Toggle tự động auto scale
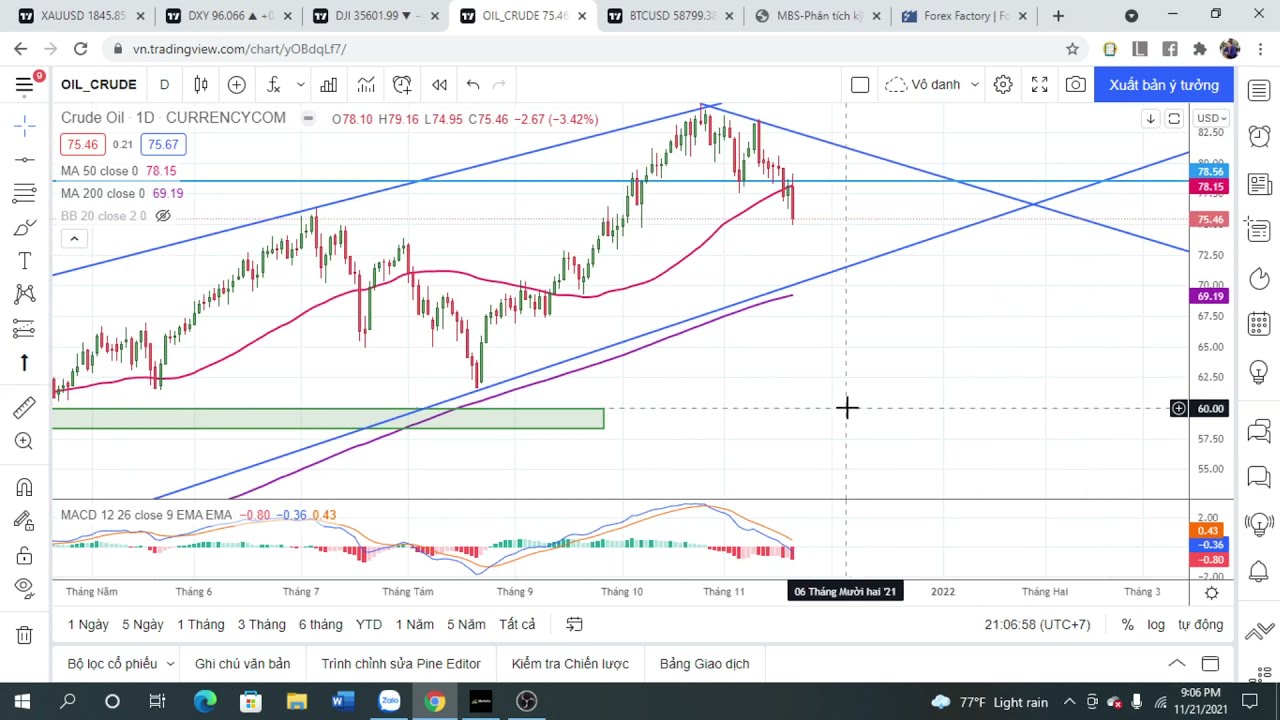Screen dimensions: 1280x720 click(1200, 624)
